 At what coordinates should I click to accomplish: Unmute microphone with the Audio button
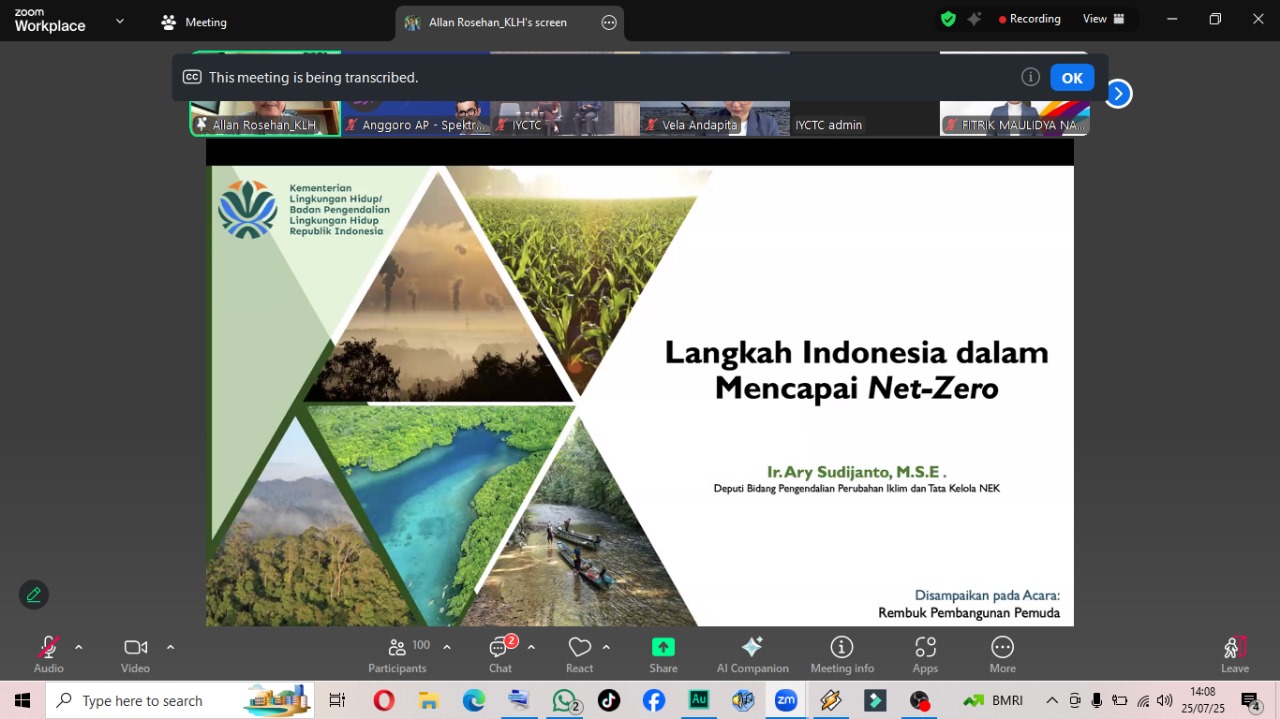(48, 655)
